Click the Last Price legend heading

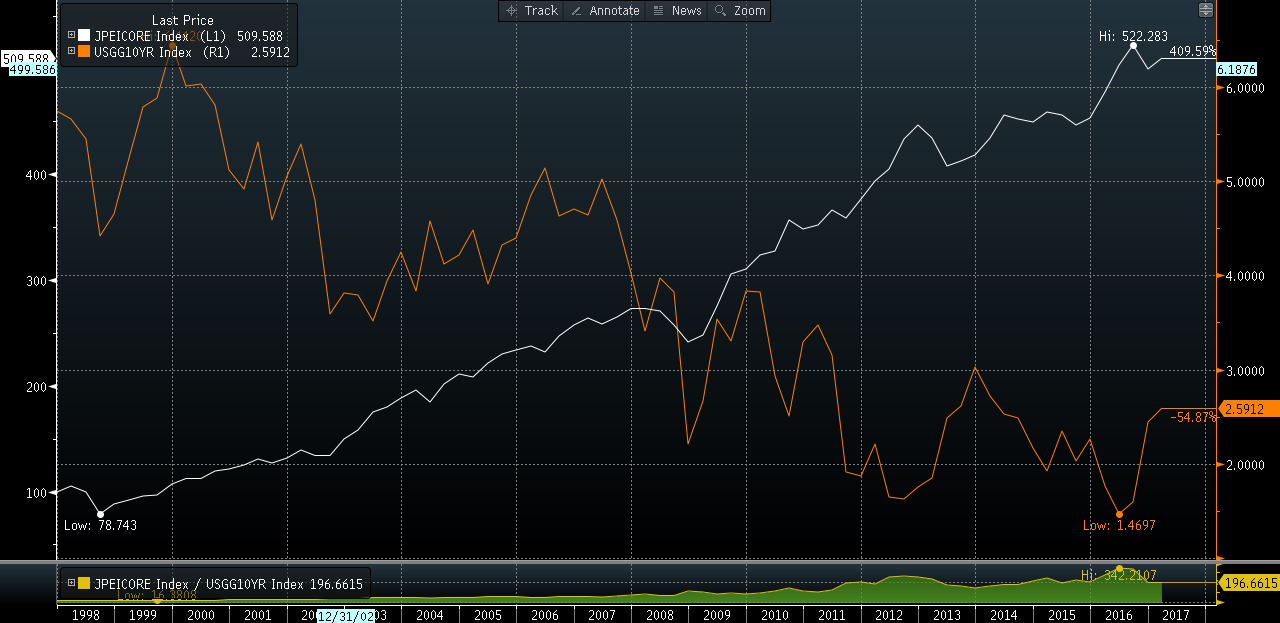pyautogui.click(x=182, y=20)
